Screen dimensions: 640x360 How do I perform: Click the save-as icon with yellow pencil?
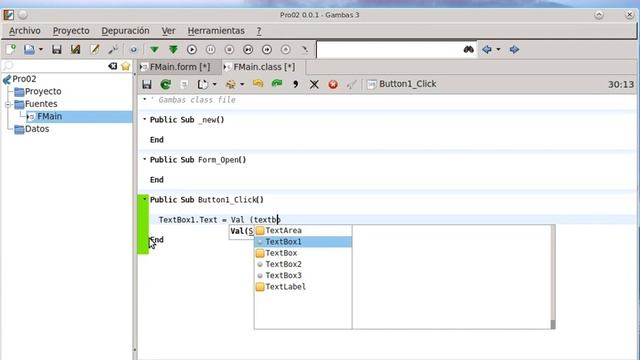pyautogui.click(x=76, y=49)
